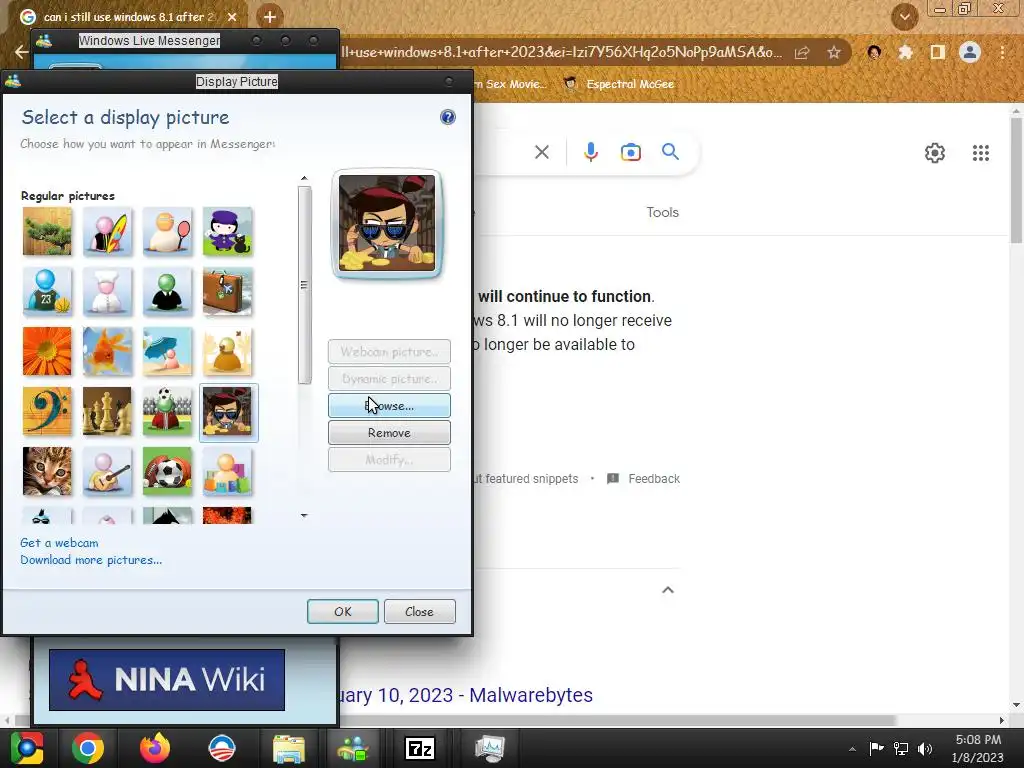Viewport: 1024px width, 768px height.
Task: Start Google voice search microphone
Action: tap(590, 152)
